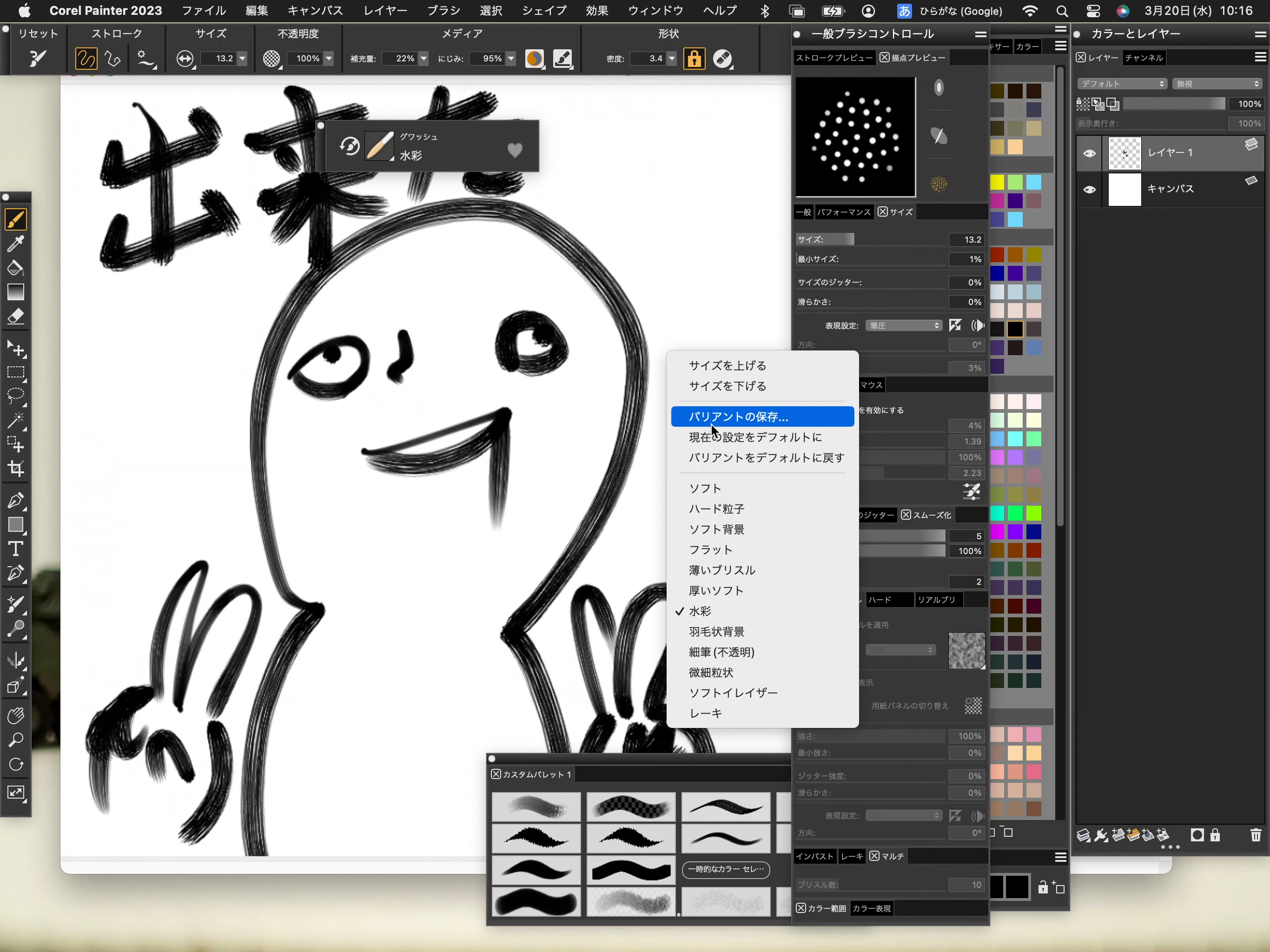Click the temporary color select button
The height and width of the screenshot is (952, 1270).
click(x=726, y=869)
